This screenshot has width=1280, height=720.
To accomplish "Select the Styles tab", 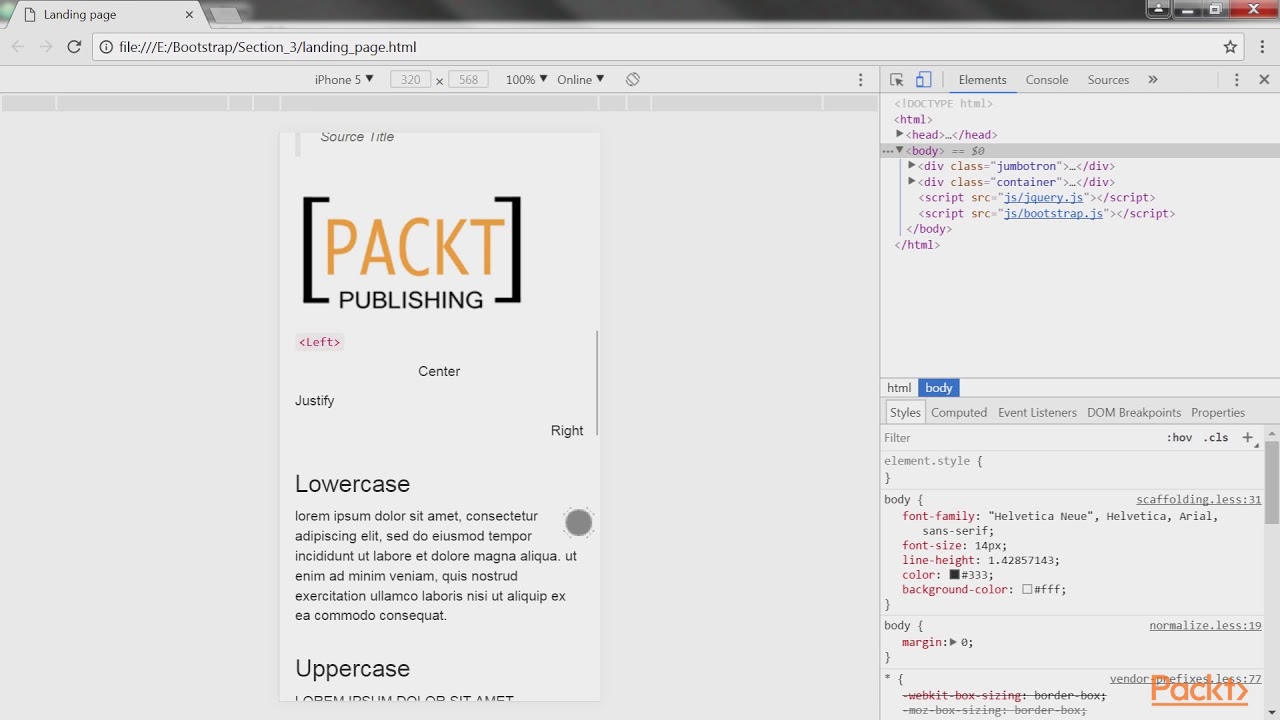I will pos(905,412).
